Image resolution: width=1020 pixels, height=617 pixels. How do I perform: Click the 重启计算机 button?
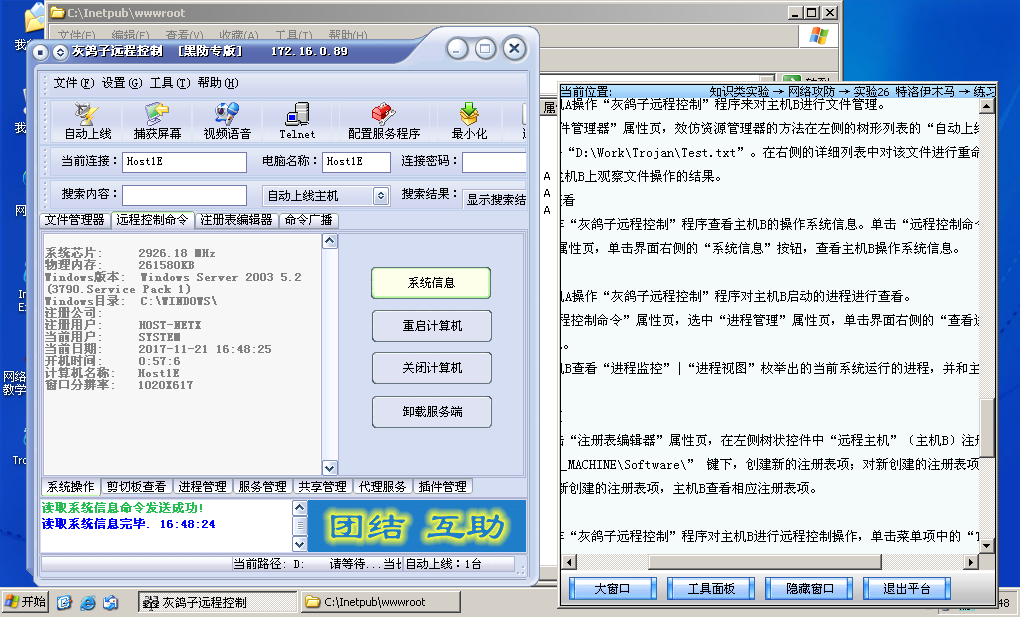pyautogui.click(x=431, y=326)
